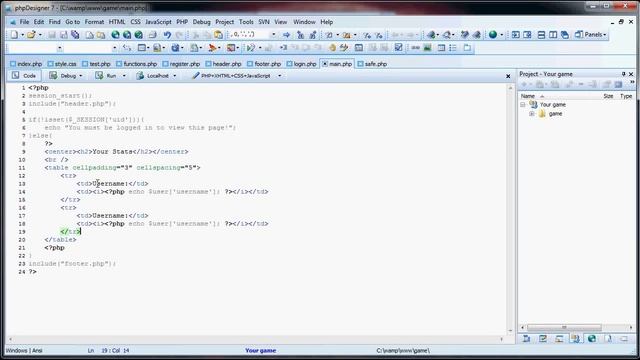The height and width of the screenshot is (360, 640).
Task: Switch to the register.php tab
Action: (x=181, y=64)
